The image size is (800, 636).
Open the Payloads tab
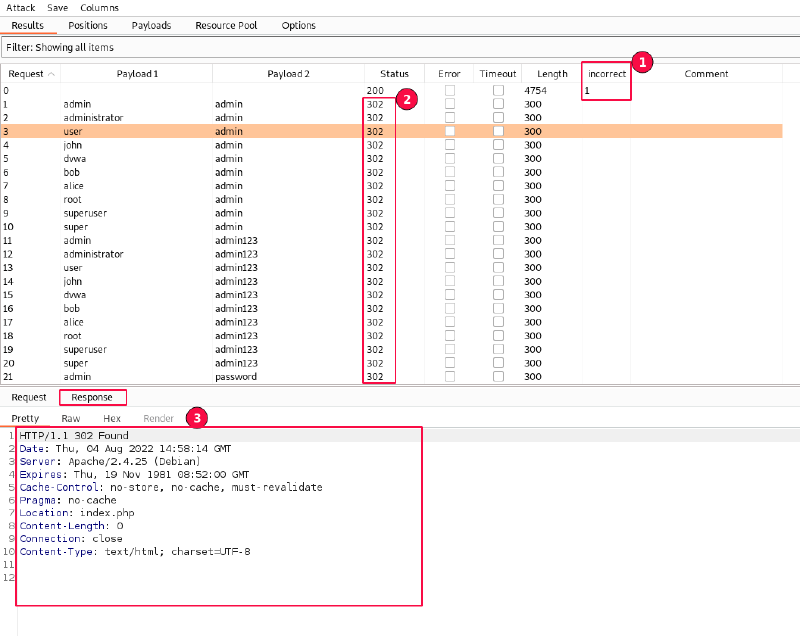[151, 25]
